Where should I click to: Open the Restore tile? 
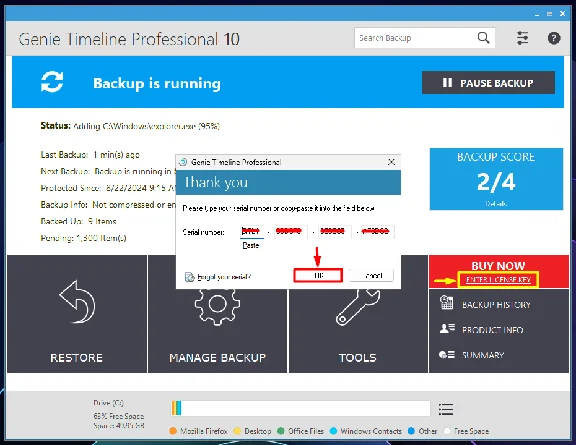click(77, 314)
